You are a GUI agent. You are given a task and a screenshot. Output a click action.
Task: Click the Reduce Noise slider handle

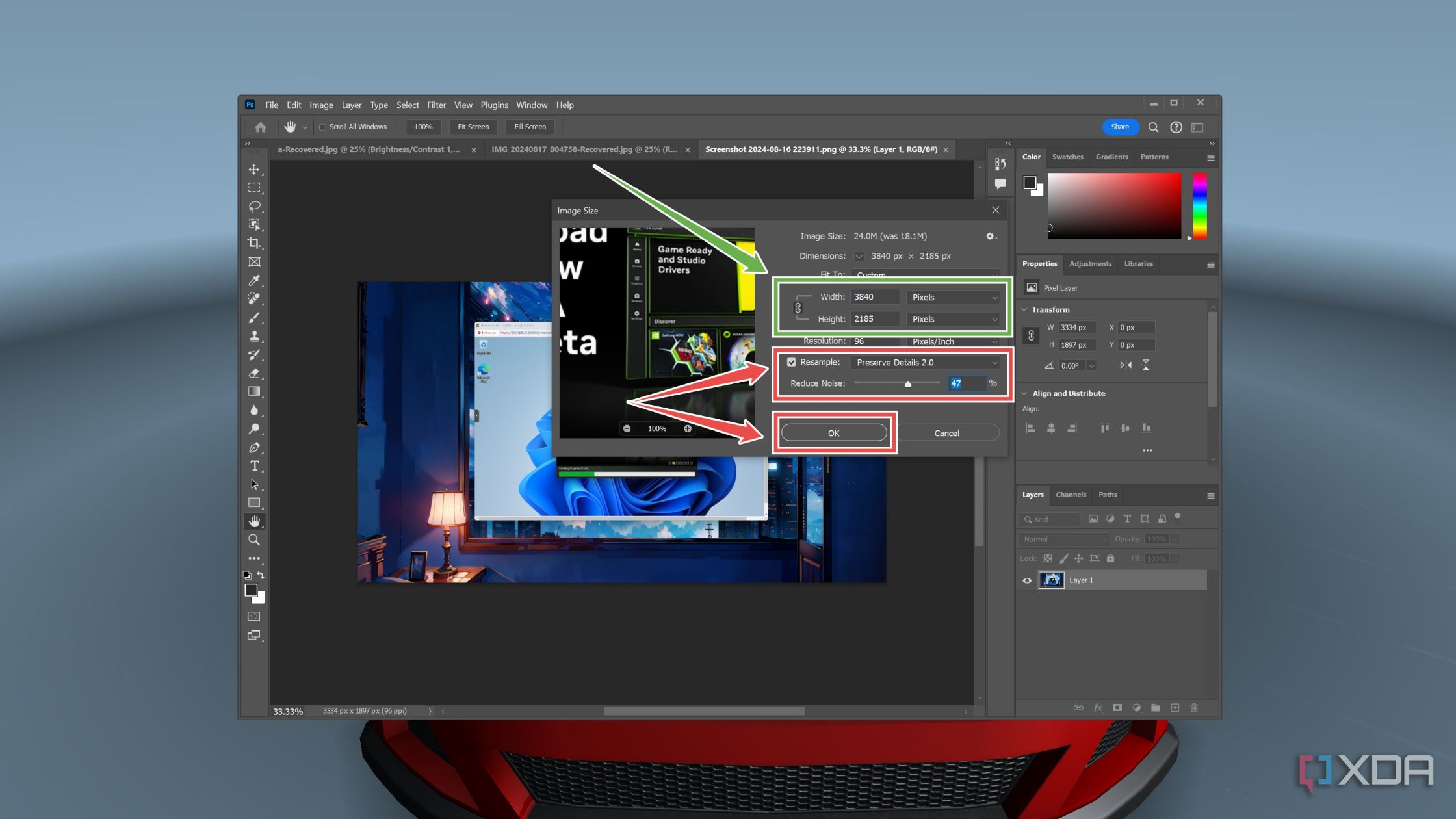908,384
